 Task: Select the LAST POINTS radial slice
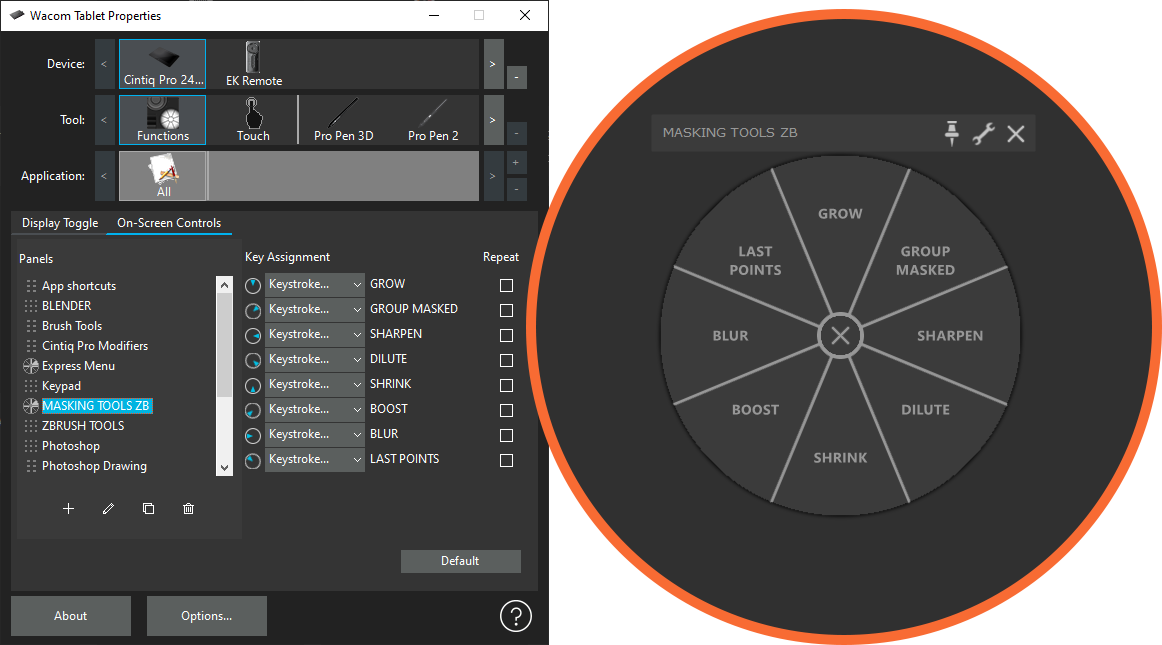(755, 260)
